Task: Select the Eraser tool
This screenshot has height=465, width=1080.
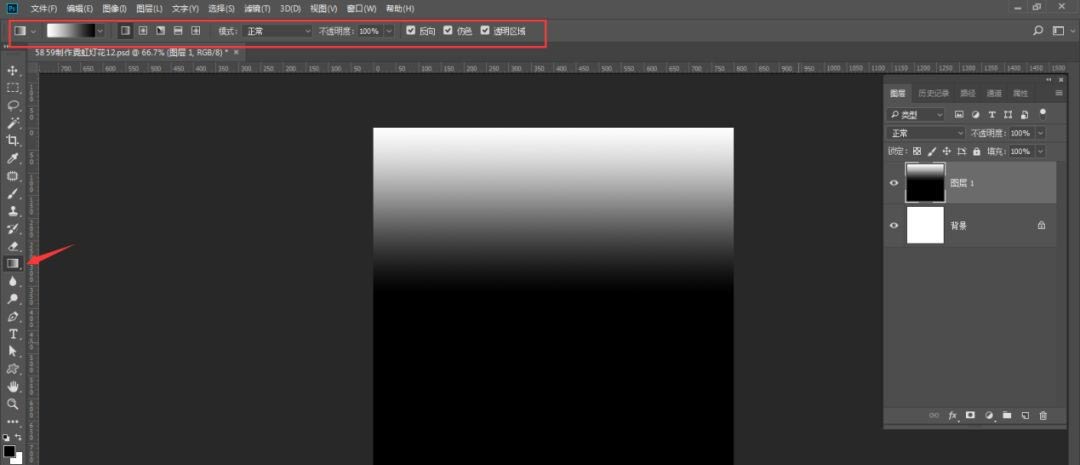Action: pyautogui.click(x=12, y=246)
